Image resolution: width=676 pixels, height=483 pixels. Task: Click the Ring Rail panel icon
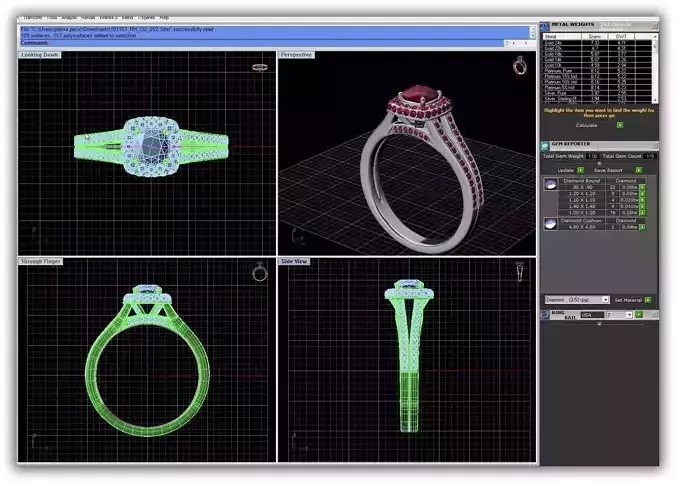[545, 314]
